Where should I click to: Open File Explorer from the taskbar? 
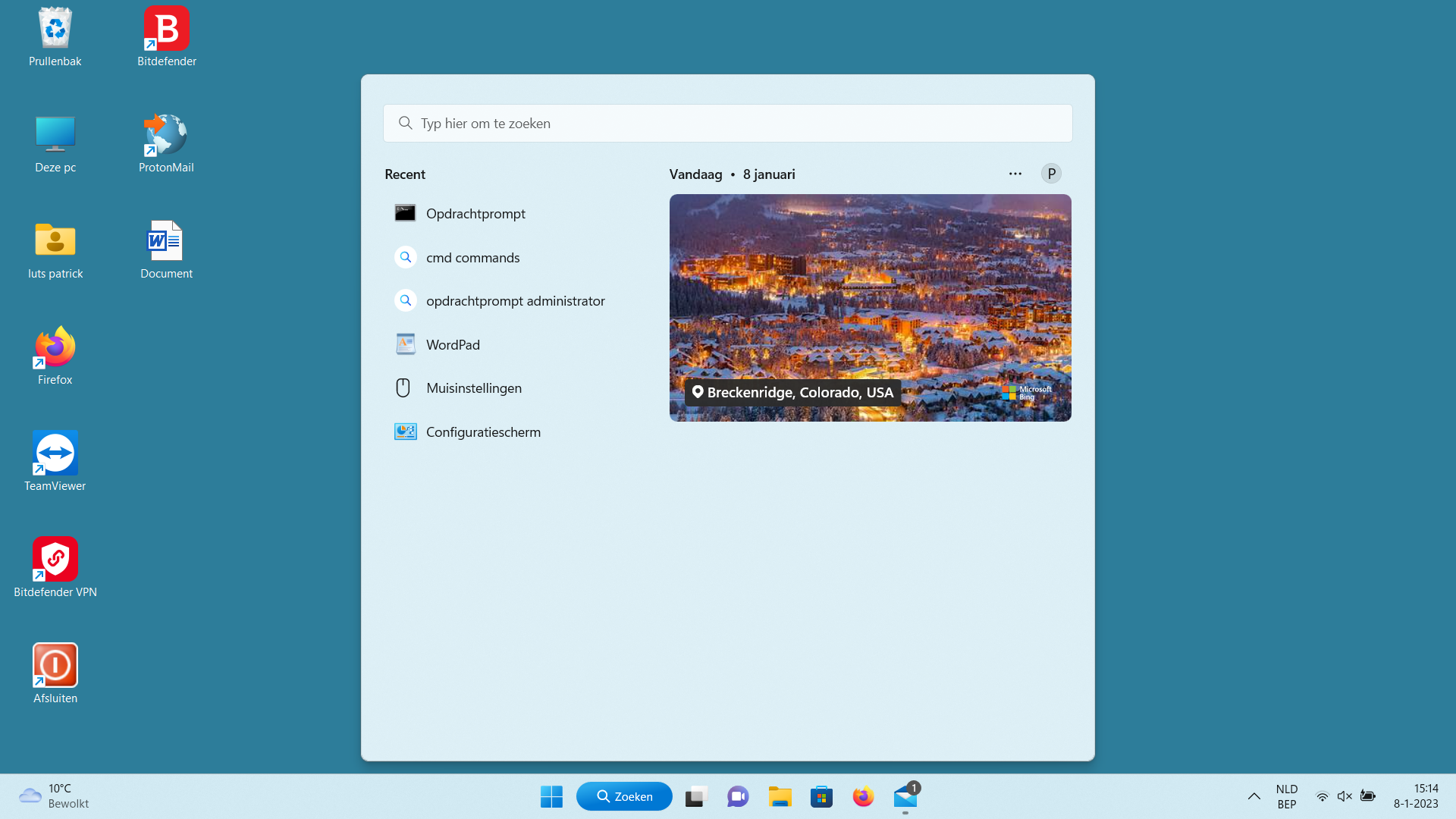tap(780, 797)
